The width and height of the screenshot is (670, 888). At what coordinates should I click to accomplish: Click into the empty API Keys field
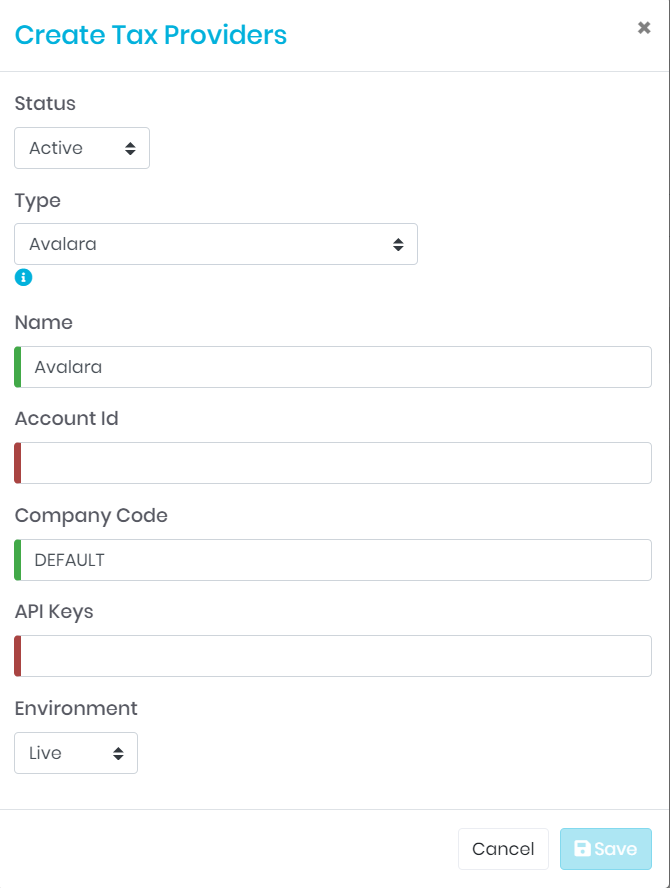point(335,656)
